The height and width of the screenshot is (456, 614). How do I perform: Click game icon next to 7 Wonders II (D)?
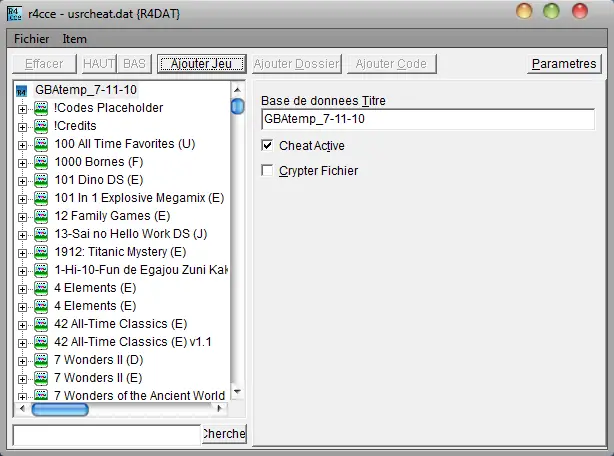[41, 360]
